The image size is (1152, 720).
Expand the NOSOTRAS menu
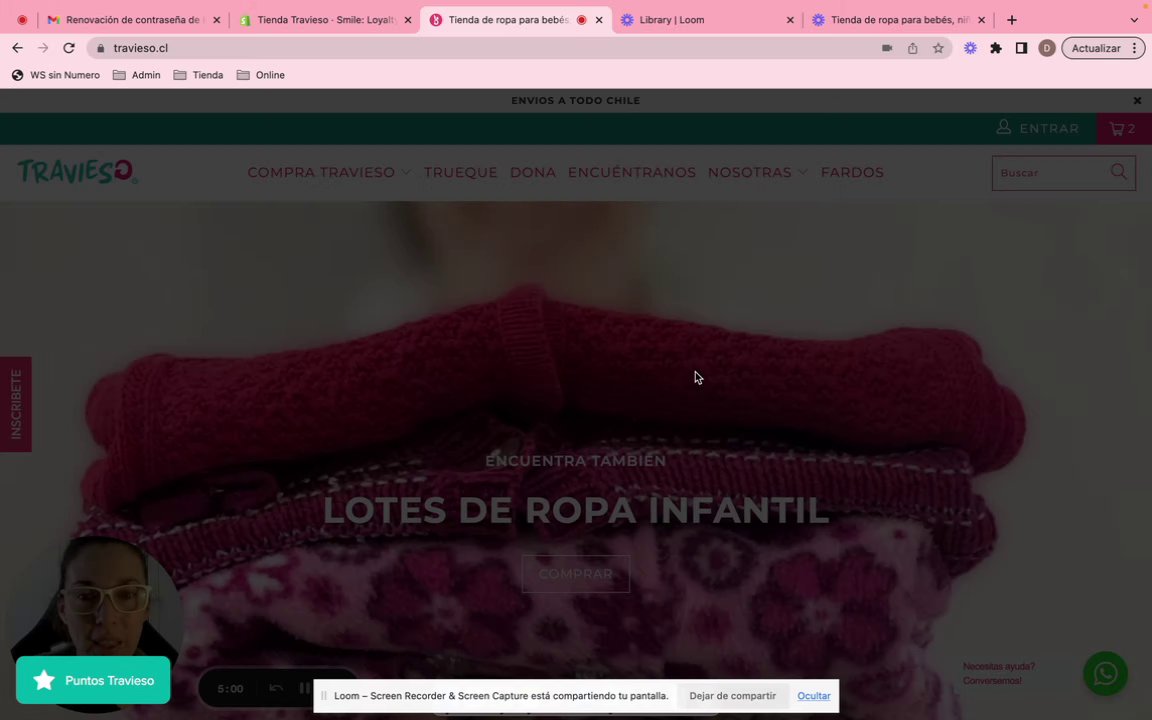pyautogui.click(x=757, y=172)
